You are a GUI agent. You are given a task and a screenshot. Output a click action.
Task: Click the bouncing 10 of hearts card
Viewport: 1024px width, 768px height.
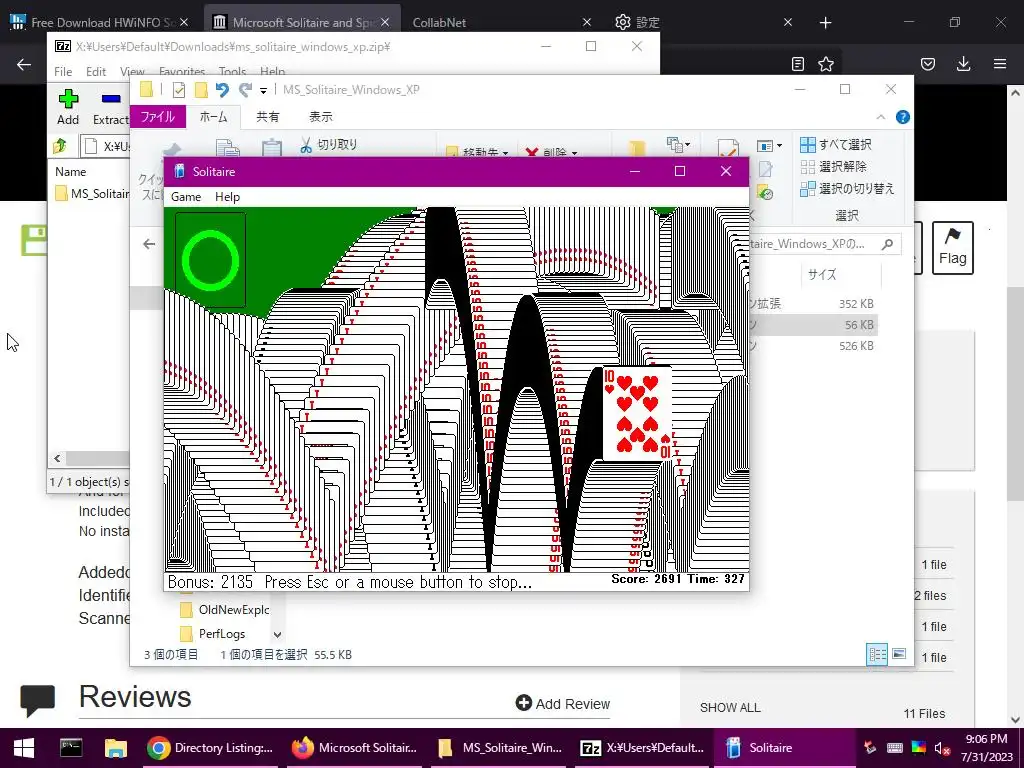pyautogui.click(x=637, y=413)
